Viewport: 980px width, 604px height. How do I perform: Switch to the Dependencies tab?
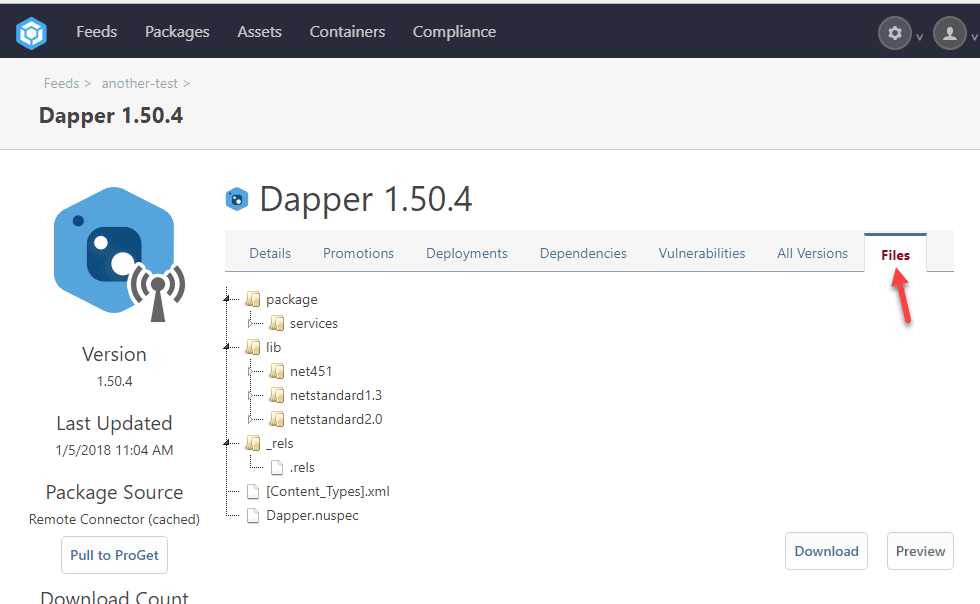[x=583, y=253]
